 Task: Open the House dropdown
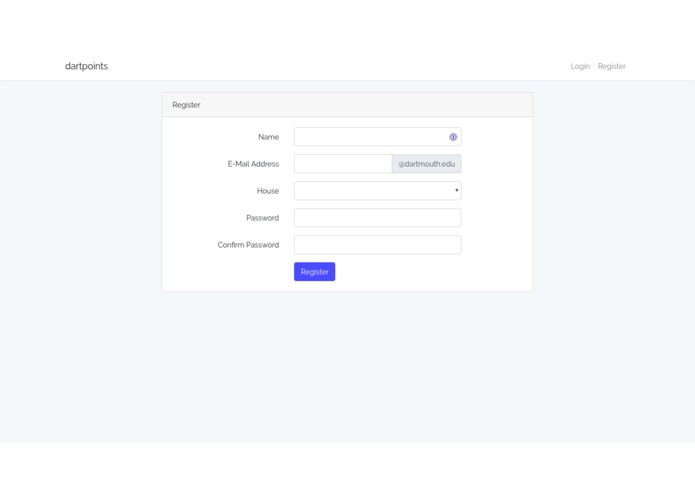pos(378,191)
